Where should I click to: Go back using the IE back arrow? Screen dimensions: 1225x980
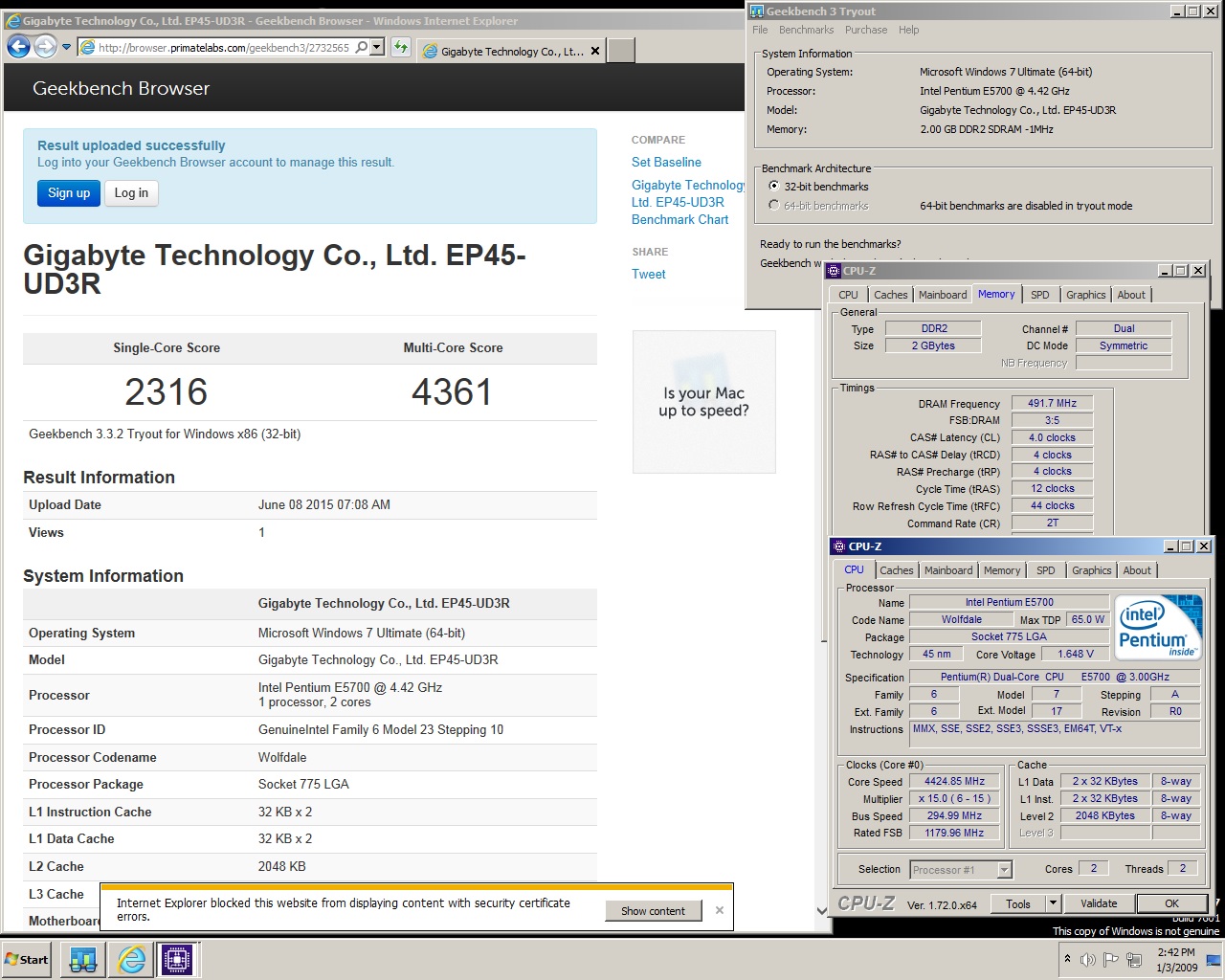pos(18,47)
